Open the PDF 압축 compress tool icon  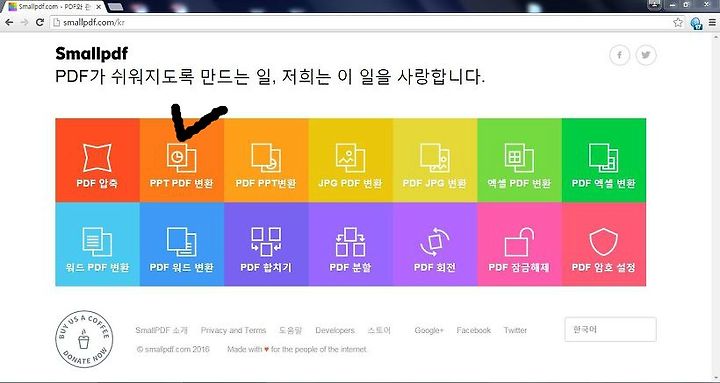pyautogui.click(x=97, y=158)
